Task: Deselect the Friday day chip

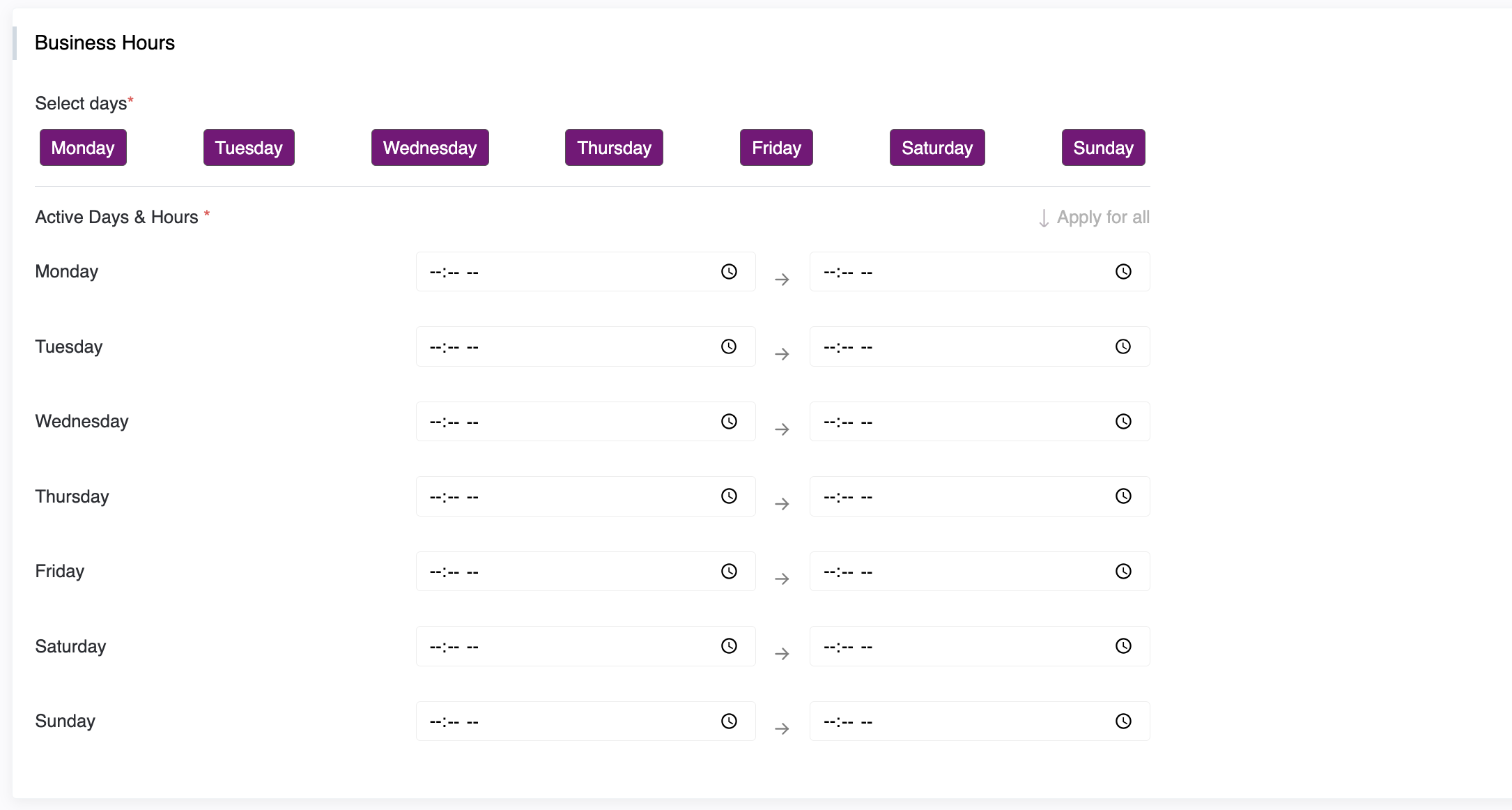Action: point(776,148)
